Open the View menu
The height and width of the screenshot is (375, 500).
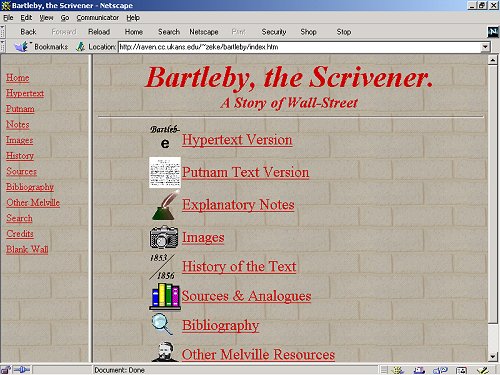46,18
